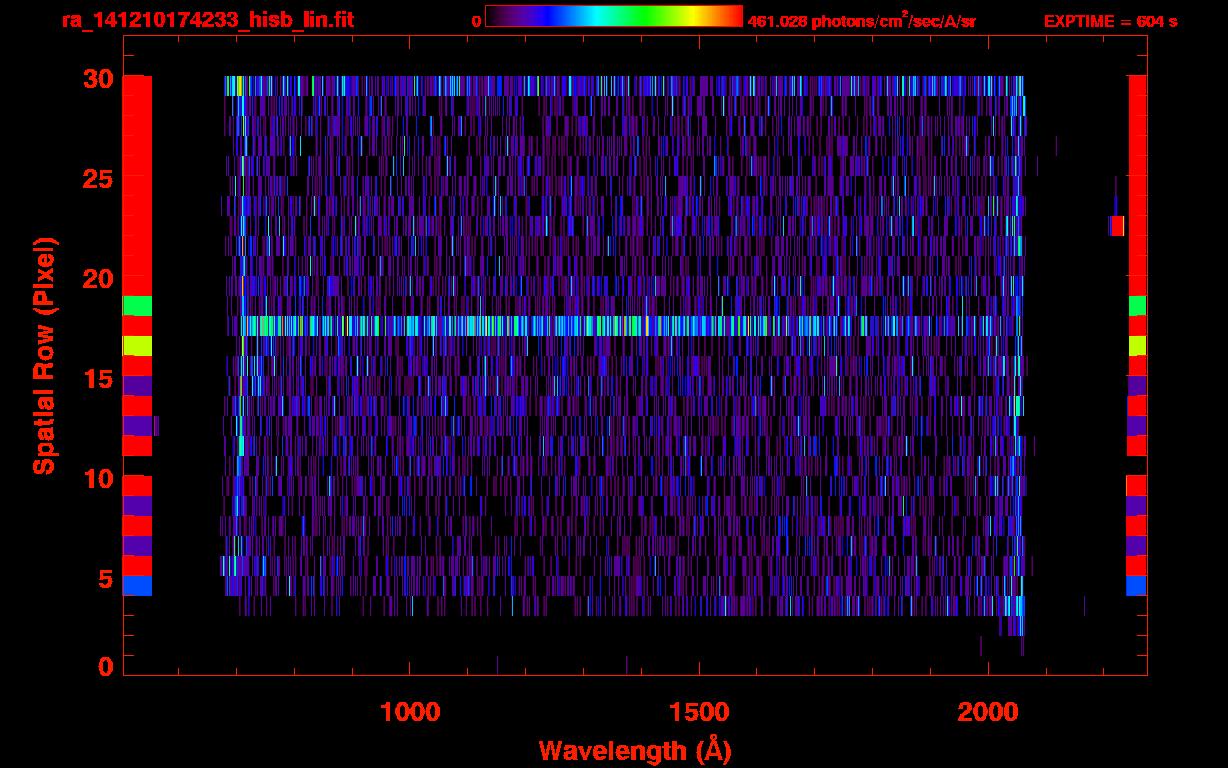Click the yellow segment in right color strip
This screenshot has width=1228, height=768.
[x=1137, y=346]
